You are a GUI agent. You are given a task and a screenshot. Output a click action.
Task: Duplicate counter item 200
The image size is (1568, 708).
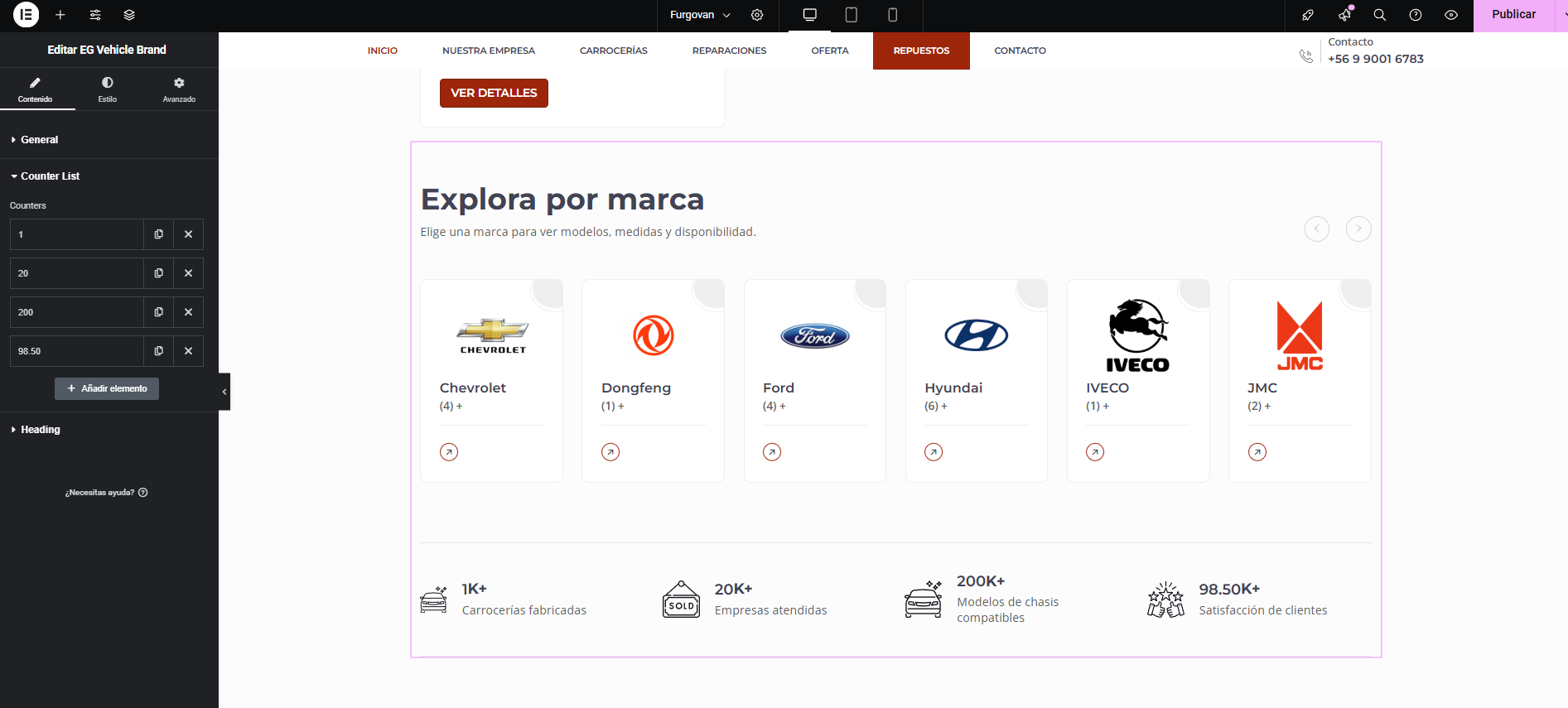158,312
